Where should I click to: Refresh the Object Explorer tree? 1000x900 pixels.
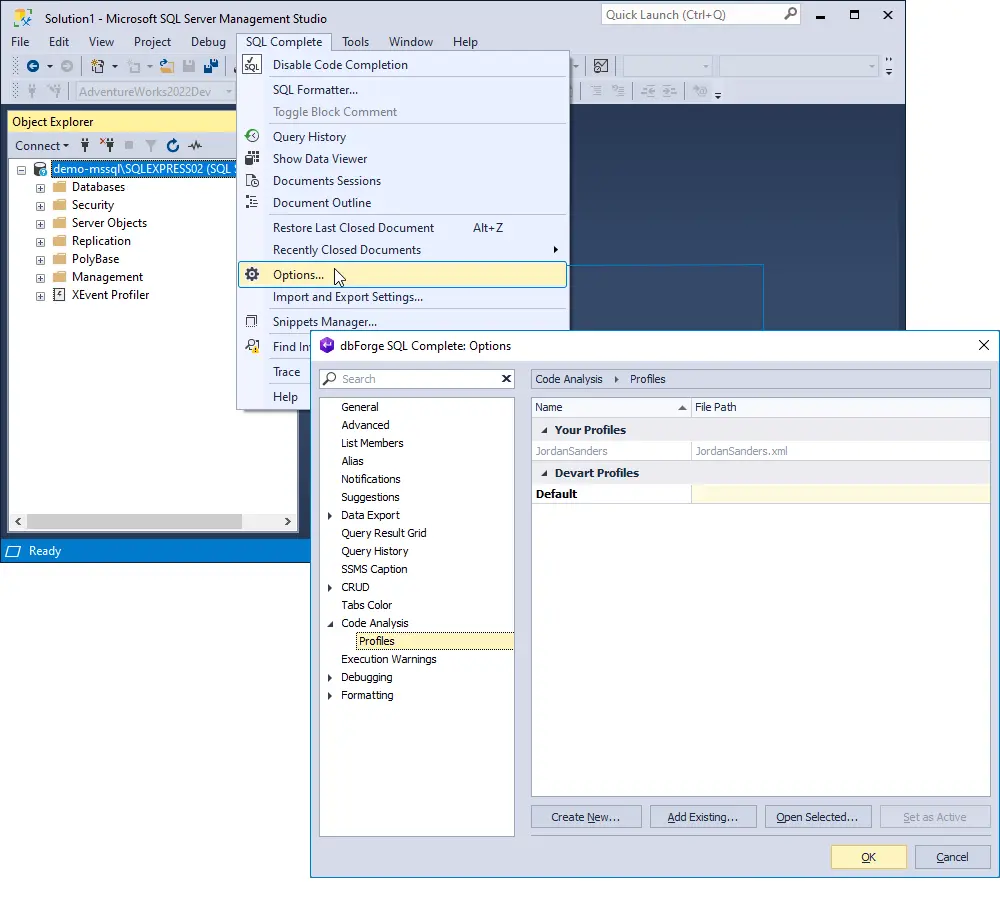tap(173, 146)
